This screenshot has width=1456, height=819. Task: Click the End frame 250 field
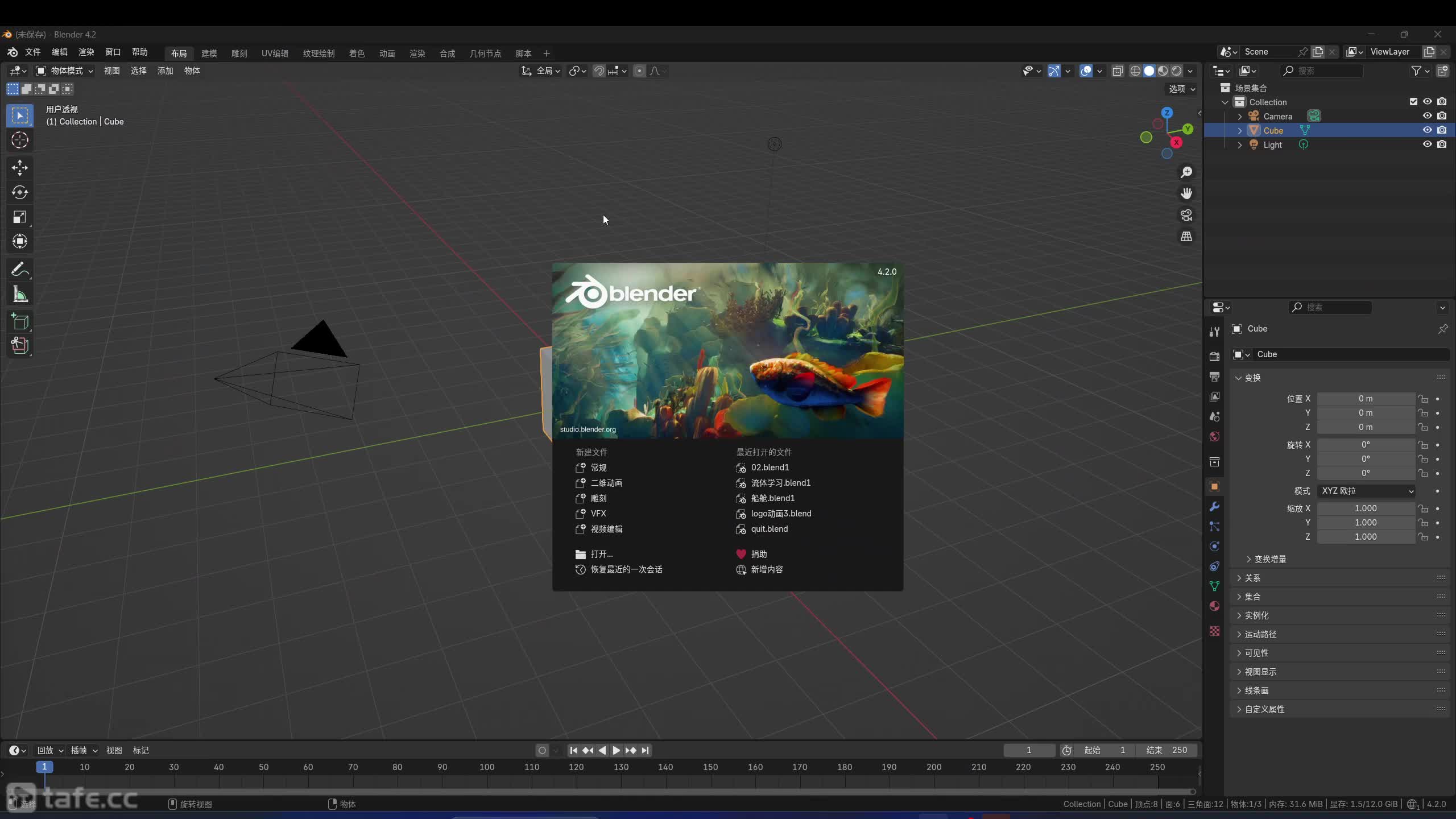[1168, 750]
